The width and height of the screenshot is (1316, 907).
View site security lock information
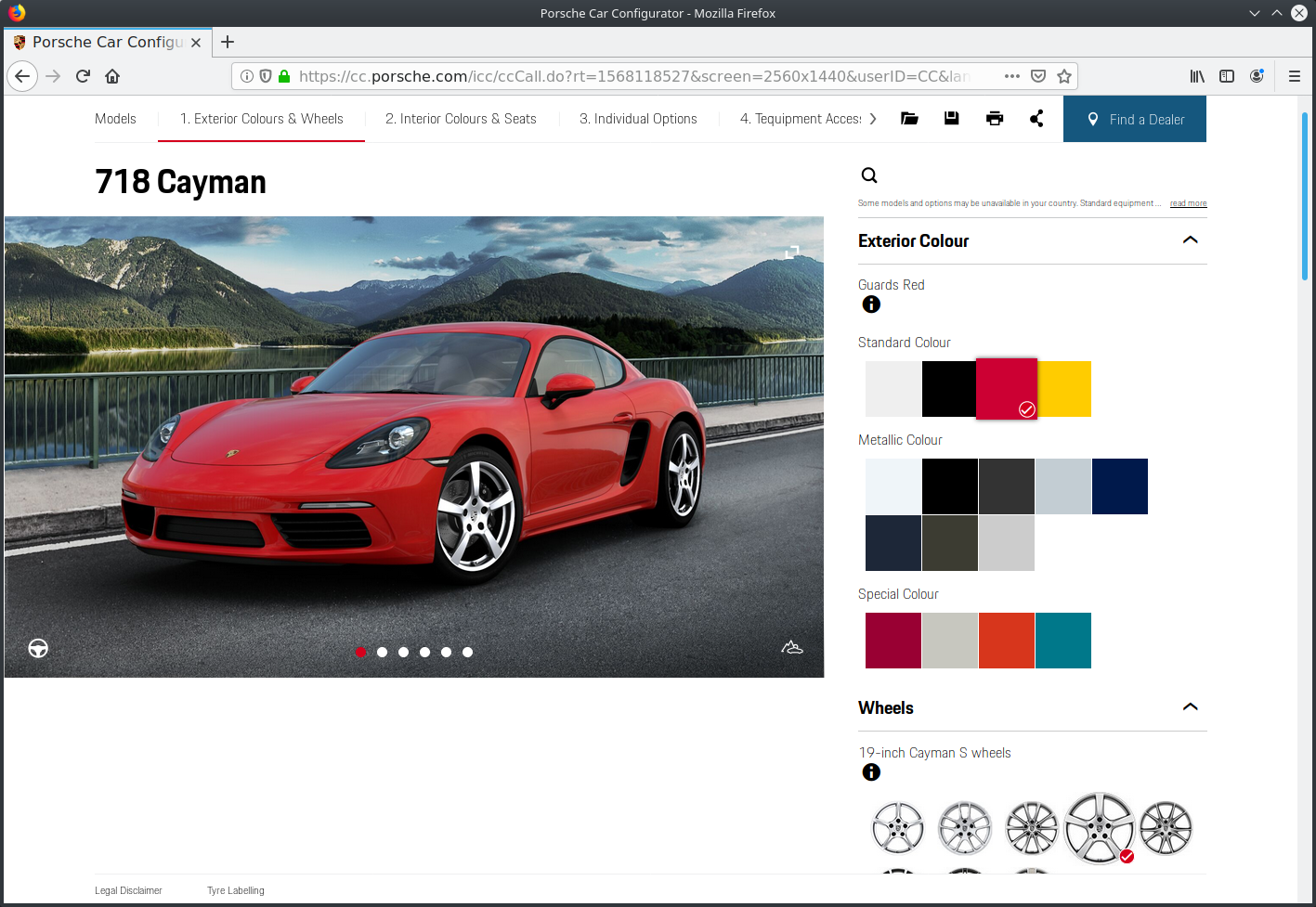click(284, 76)
